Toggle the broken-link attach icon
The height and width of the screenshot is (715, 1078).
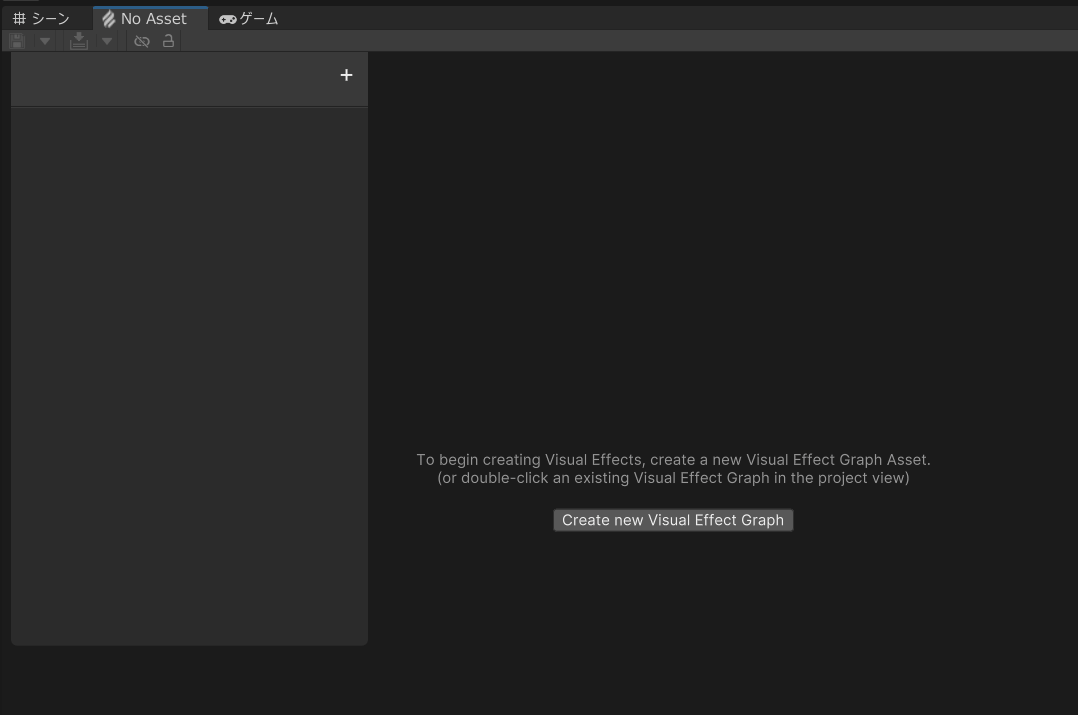[142, 41]
